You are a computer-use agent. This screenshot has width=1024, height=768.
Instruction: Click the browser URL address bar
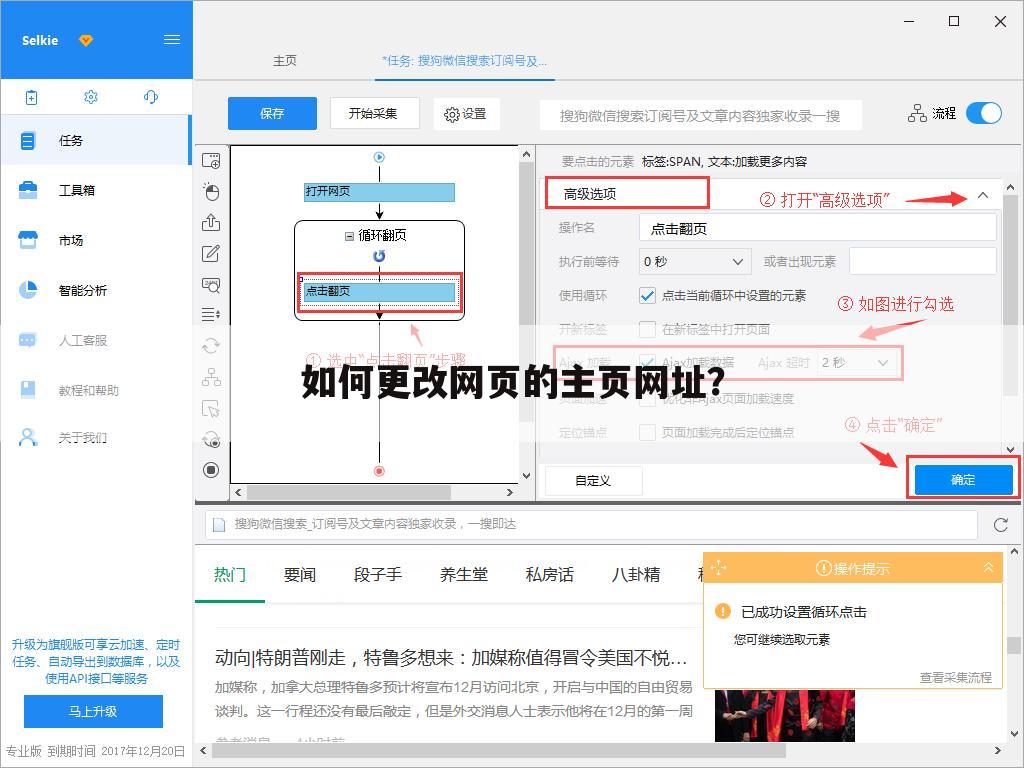click(x=591, y=524)
